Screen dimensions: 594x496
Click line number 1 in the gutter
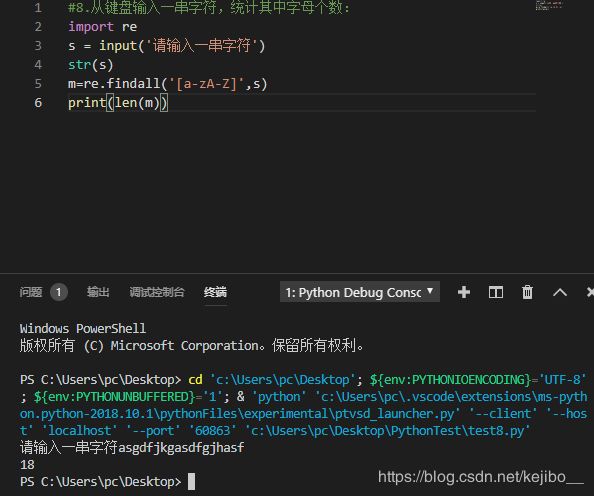[38, 8]
